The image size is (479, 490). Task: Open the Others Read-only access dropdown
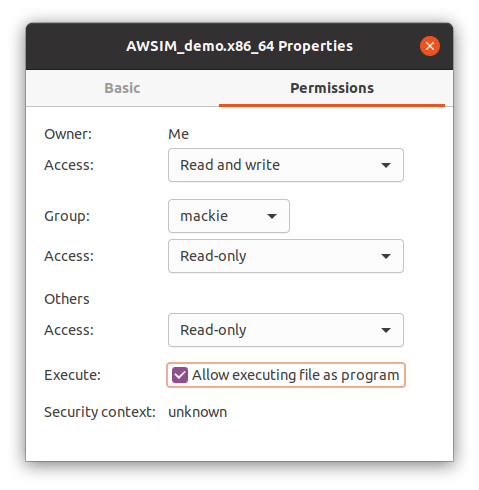(x=286, y=330)
